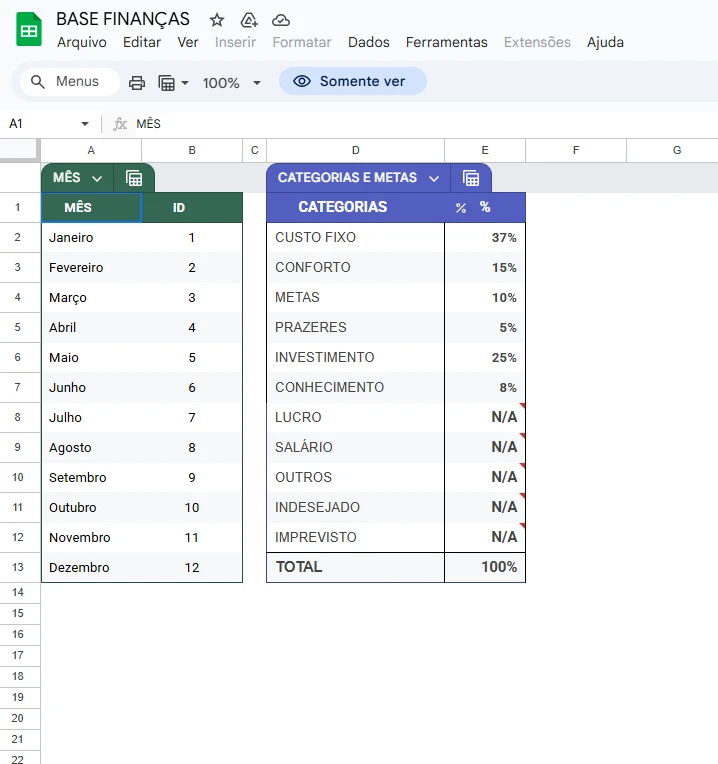The height and width of the screenshot is (764, 718).
Task: Click the document title BASE FINANÇAS
Action: tap(123, 20)
